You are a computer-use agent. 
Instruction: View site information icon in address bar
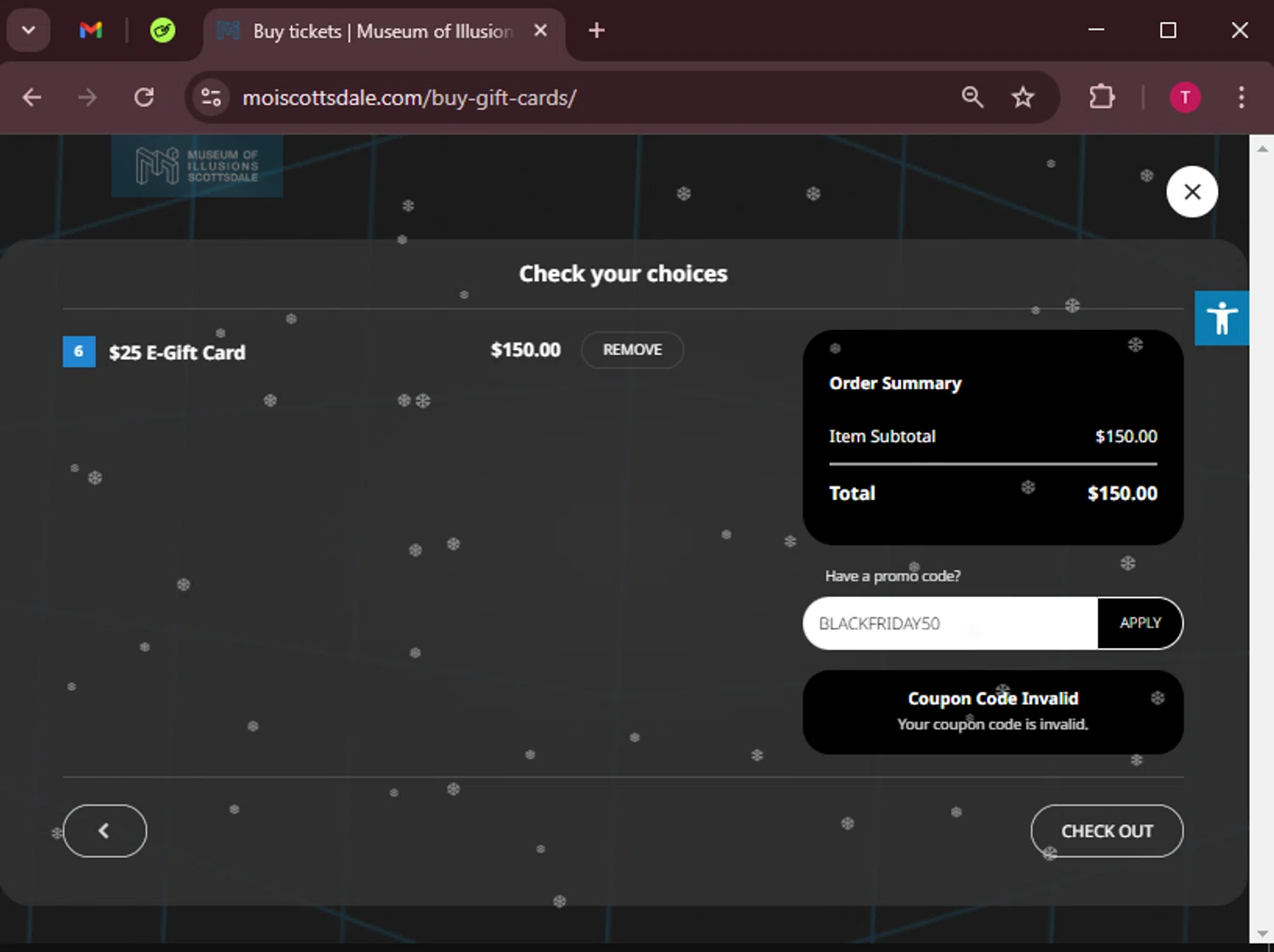(211, 98)
